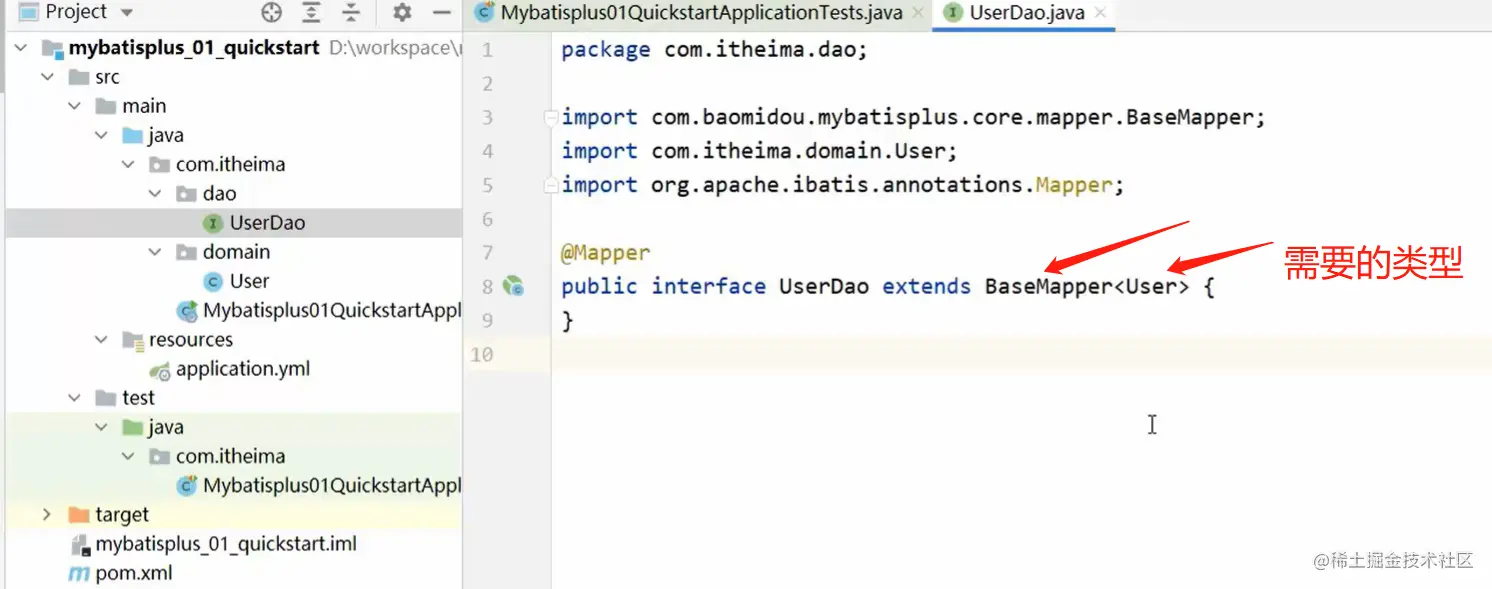
Task: Open the Project view dropdown
Action: pyautogui.click(x=127, y=12)
